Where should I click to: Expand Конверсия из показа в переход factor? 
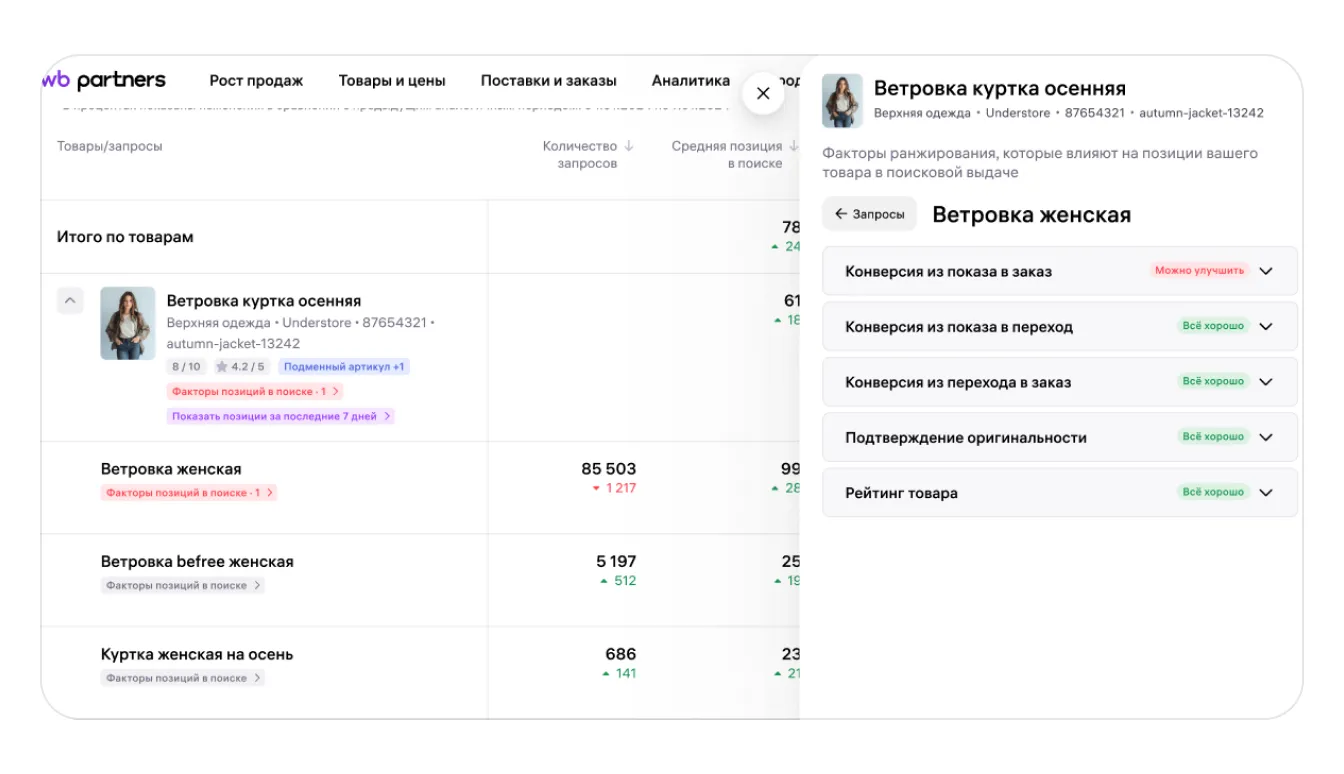coord(1266,326)
